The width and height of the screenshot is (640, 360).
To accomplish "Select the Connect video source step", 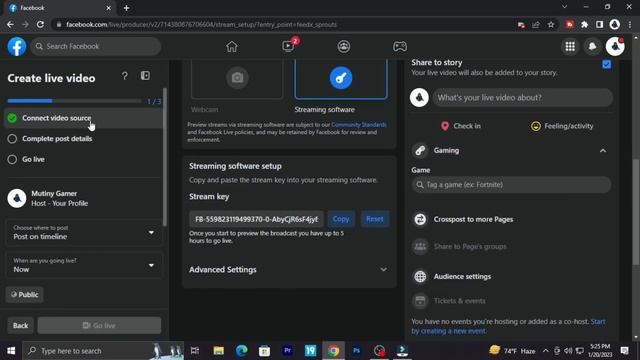I will 84,118.
